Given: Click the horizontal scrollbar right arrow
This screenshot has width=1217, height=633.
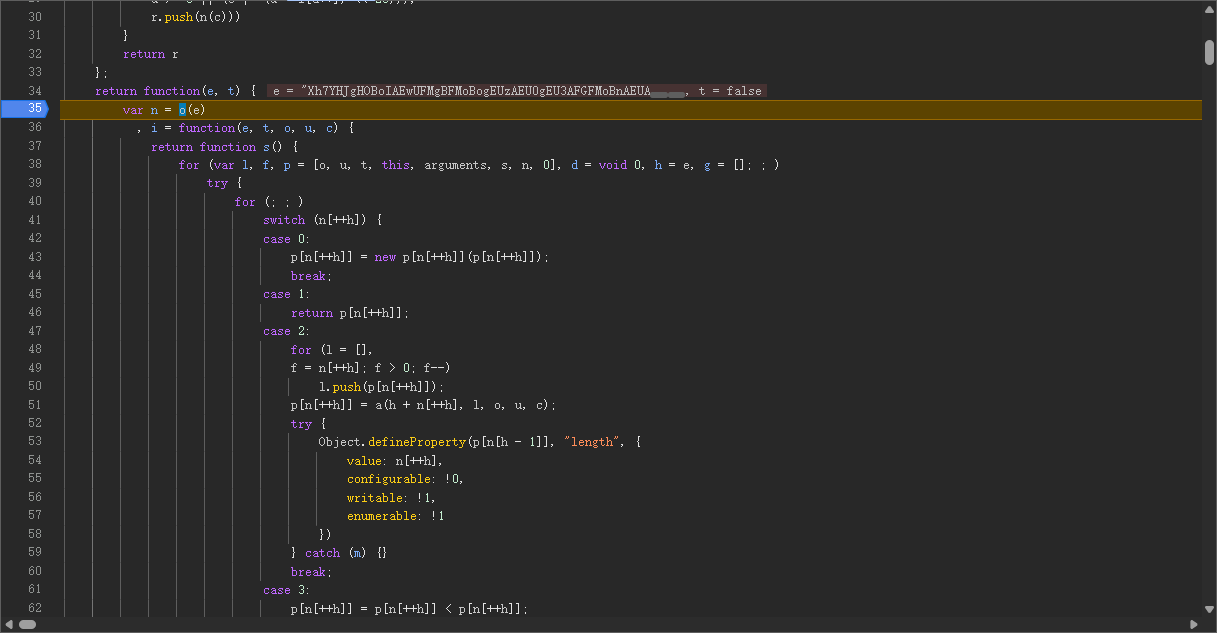Looking at the screenshot, I should pyautogui.click(x=1193, y=624).
